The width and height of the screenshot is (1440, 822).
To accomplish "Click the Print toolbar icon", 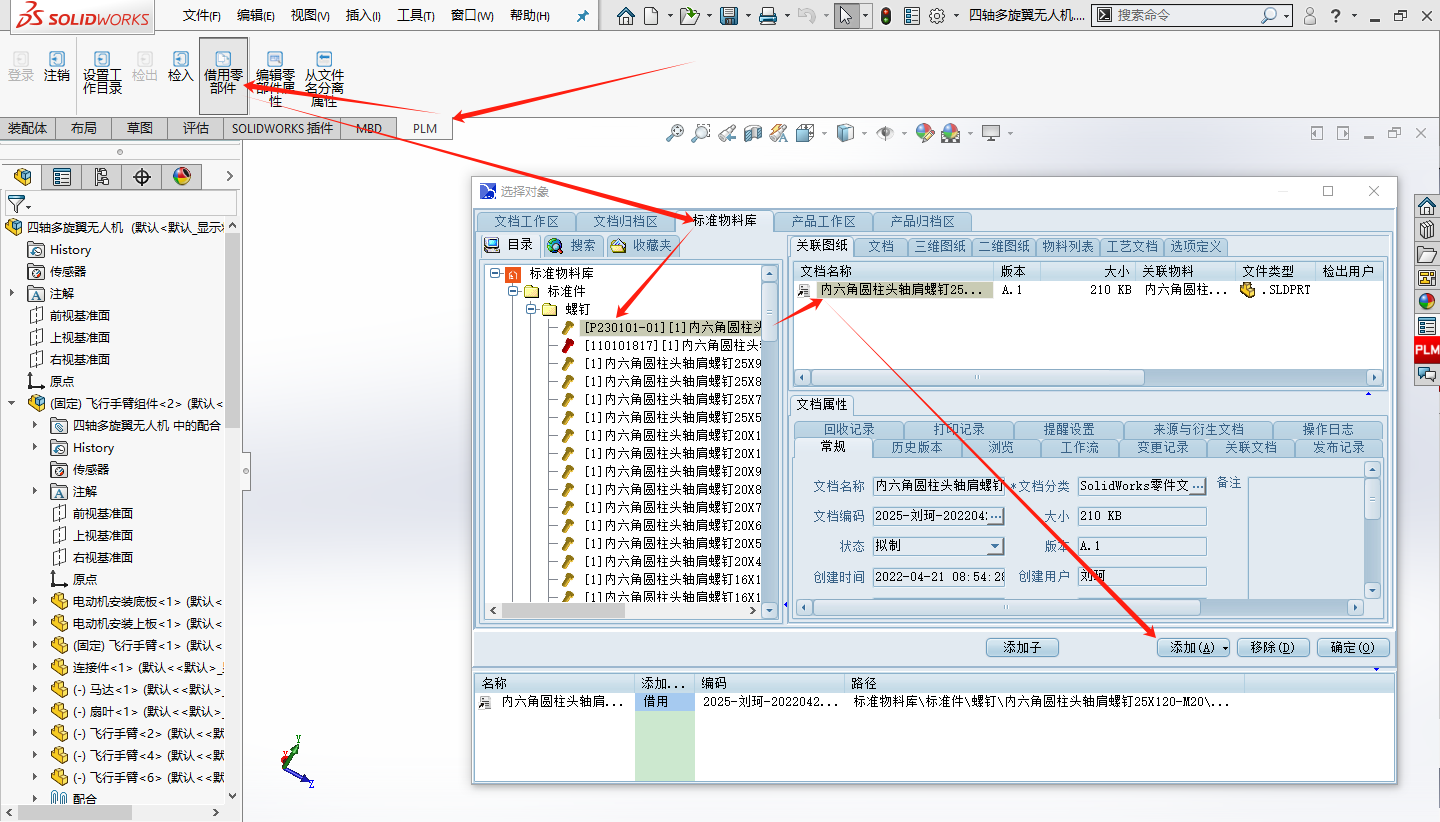I will point(767,16).
